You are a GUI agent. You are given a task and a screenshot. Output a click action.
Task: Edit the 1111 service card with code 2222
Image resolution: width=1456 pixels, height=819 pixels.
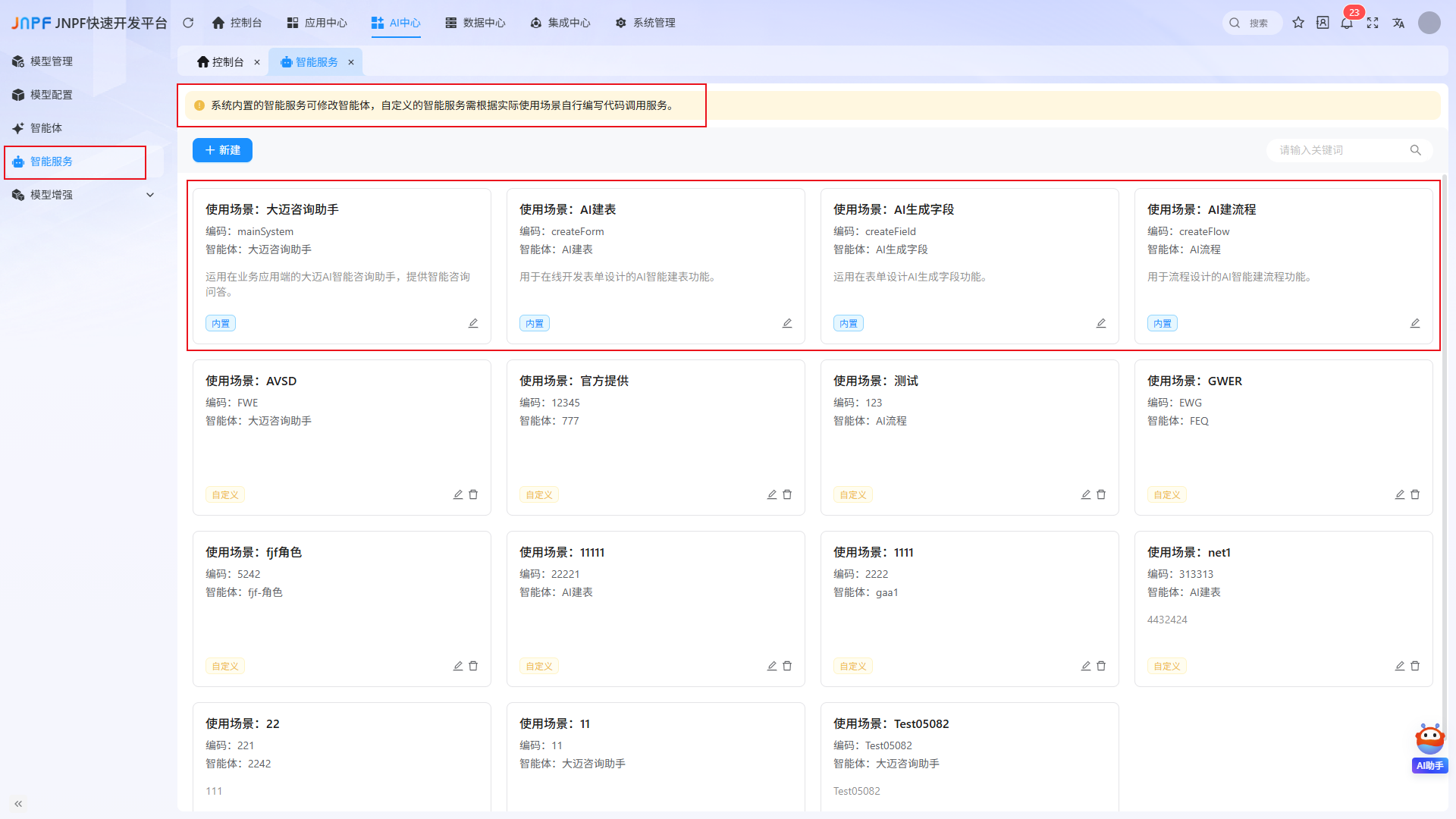point(1086,666)
